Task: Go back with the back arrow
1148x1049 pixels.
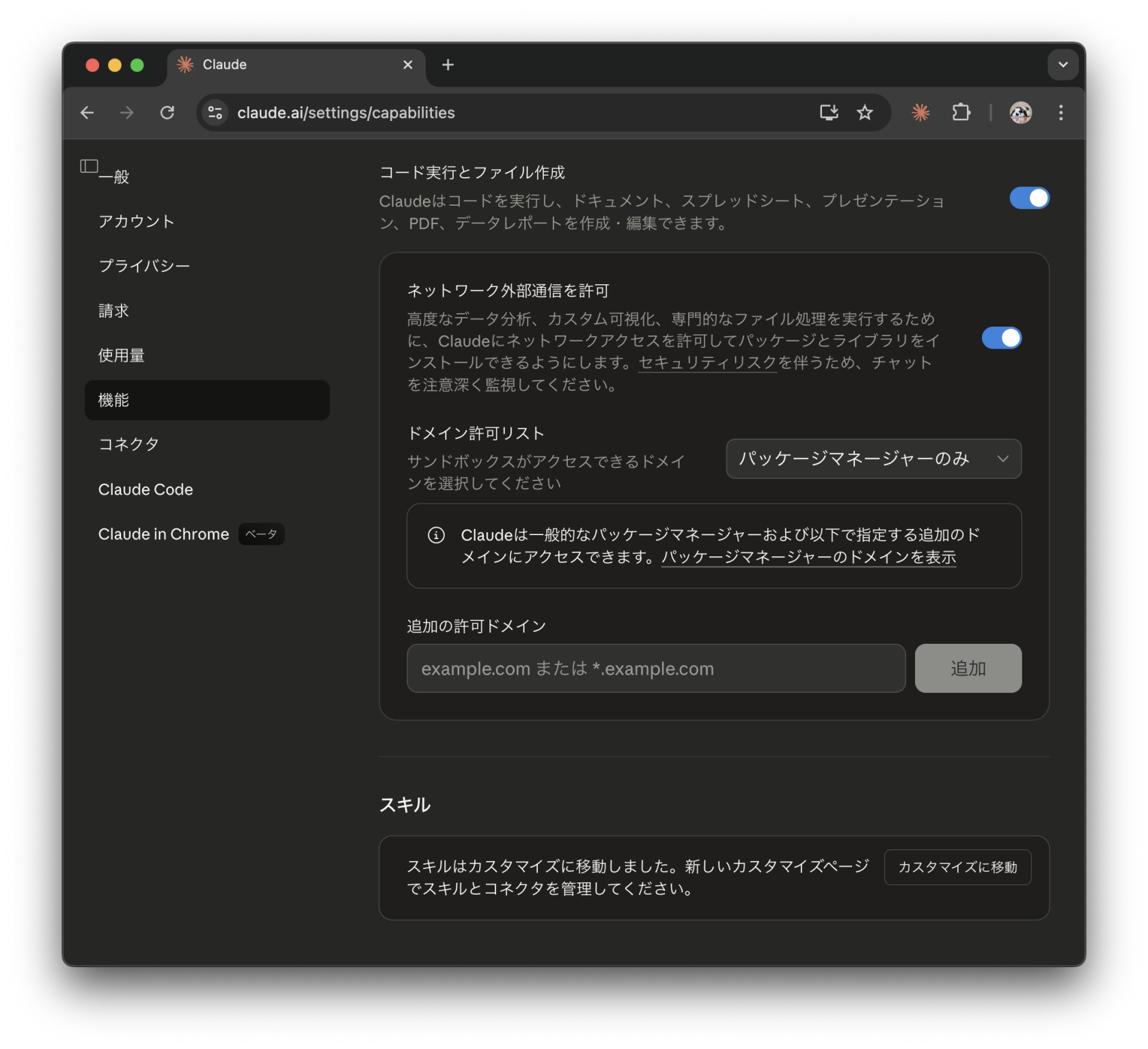Action: (x=87, y=112)
